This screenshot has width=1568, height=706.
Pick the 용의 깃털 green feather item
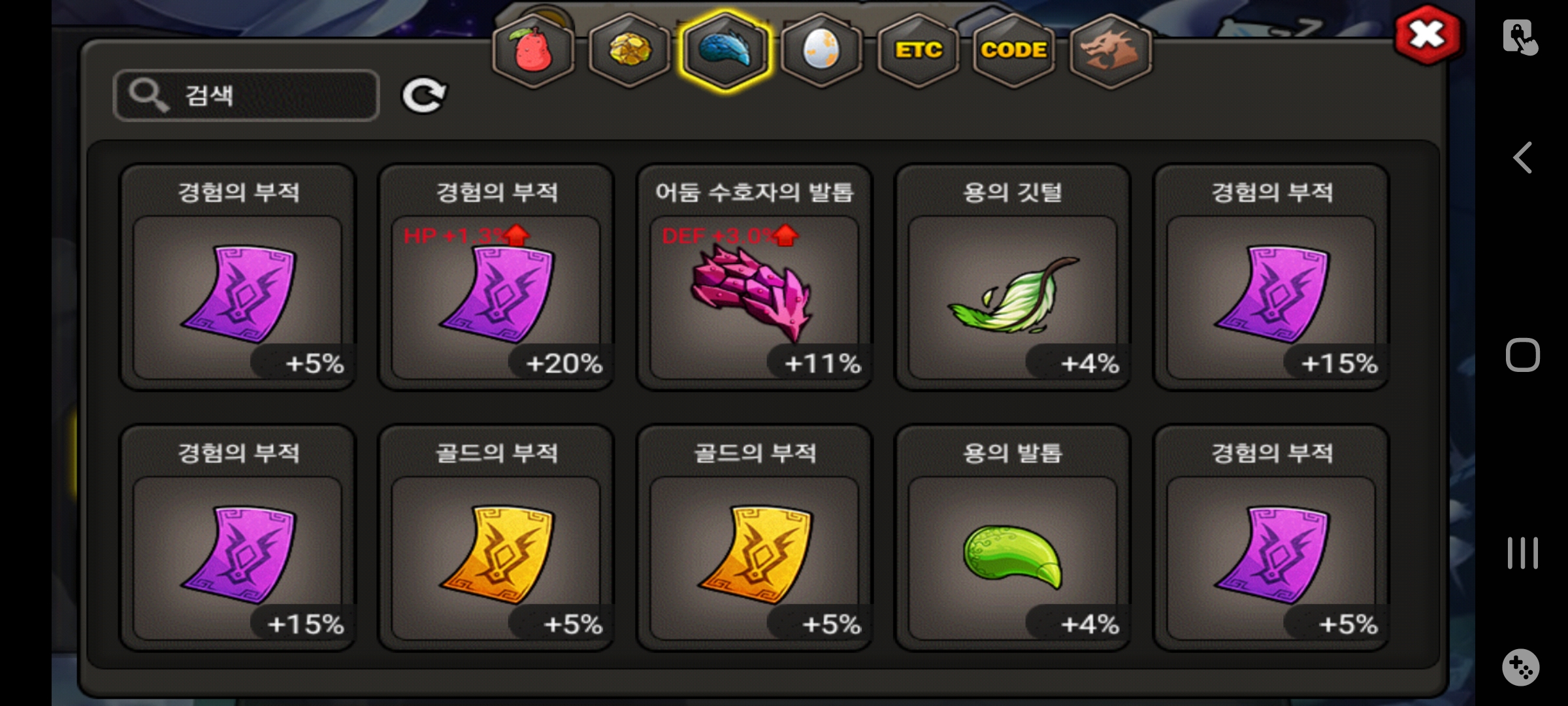tap(1013, 277)
